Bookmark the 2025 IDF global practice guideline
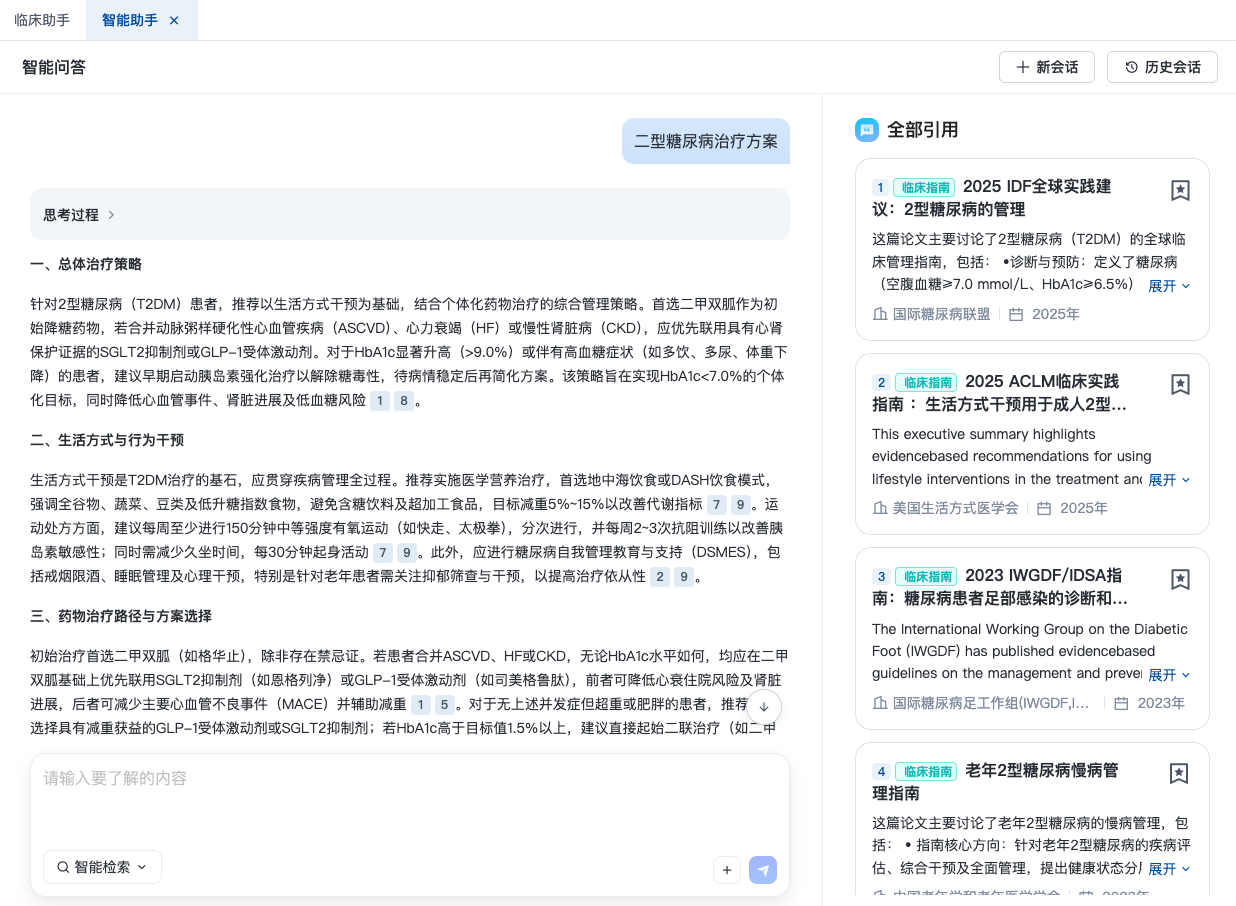The image size is (1236, 906). 1180,191
